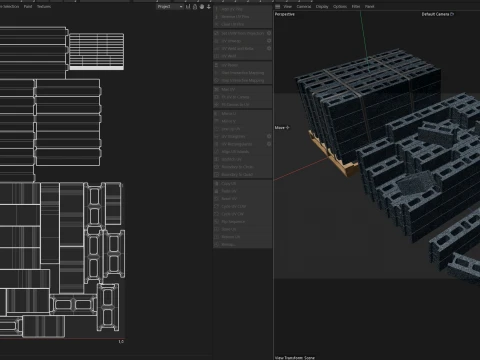Open the Default Camera selector
480x360 pixels.
pyautogui.click(x=437, y=14)
